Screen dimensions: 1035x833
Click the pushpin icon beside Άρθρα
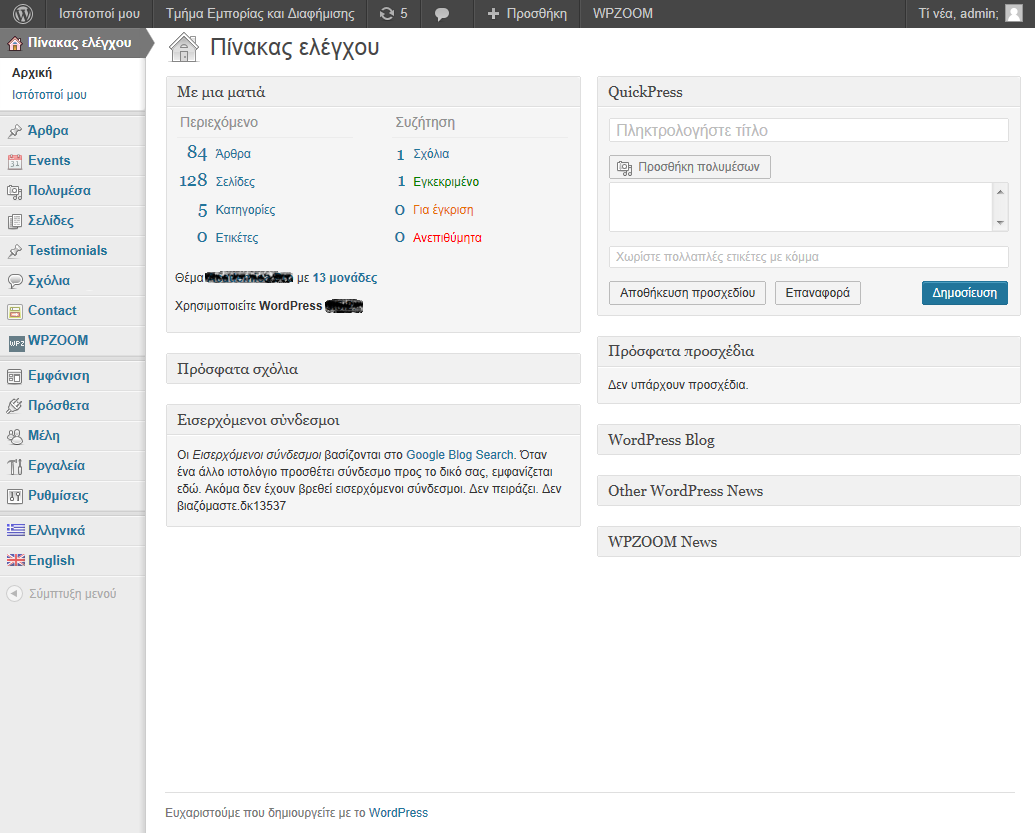pyautogui.click(x=15, y=131)
